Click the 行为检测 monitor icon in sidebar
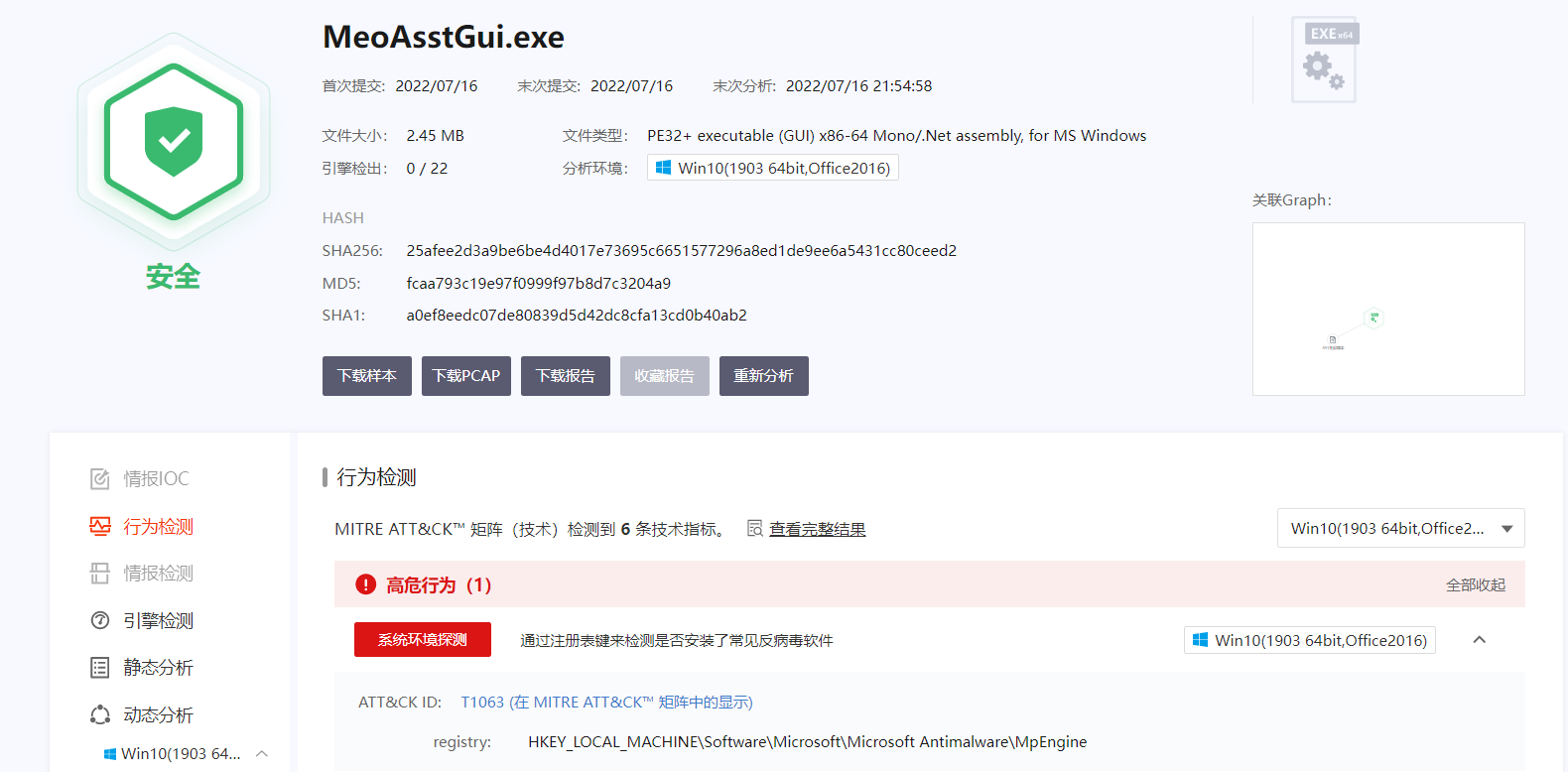Viewport: 1568px width, 772px height. coord(100,526)
